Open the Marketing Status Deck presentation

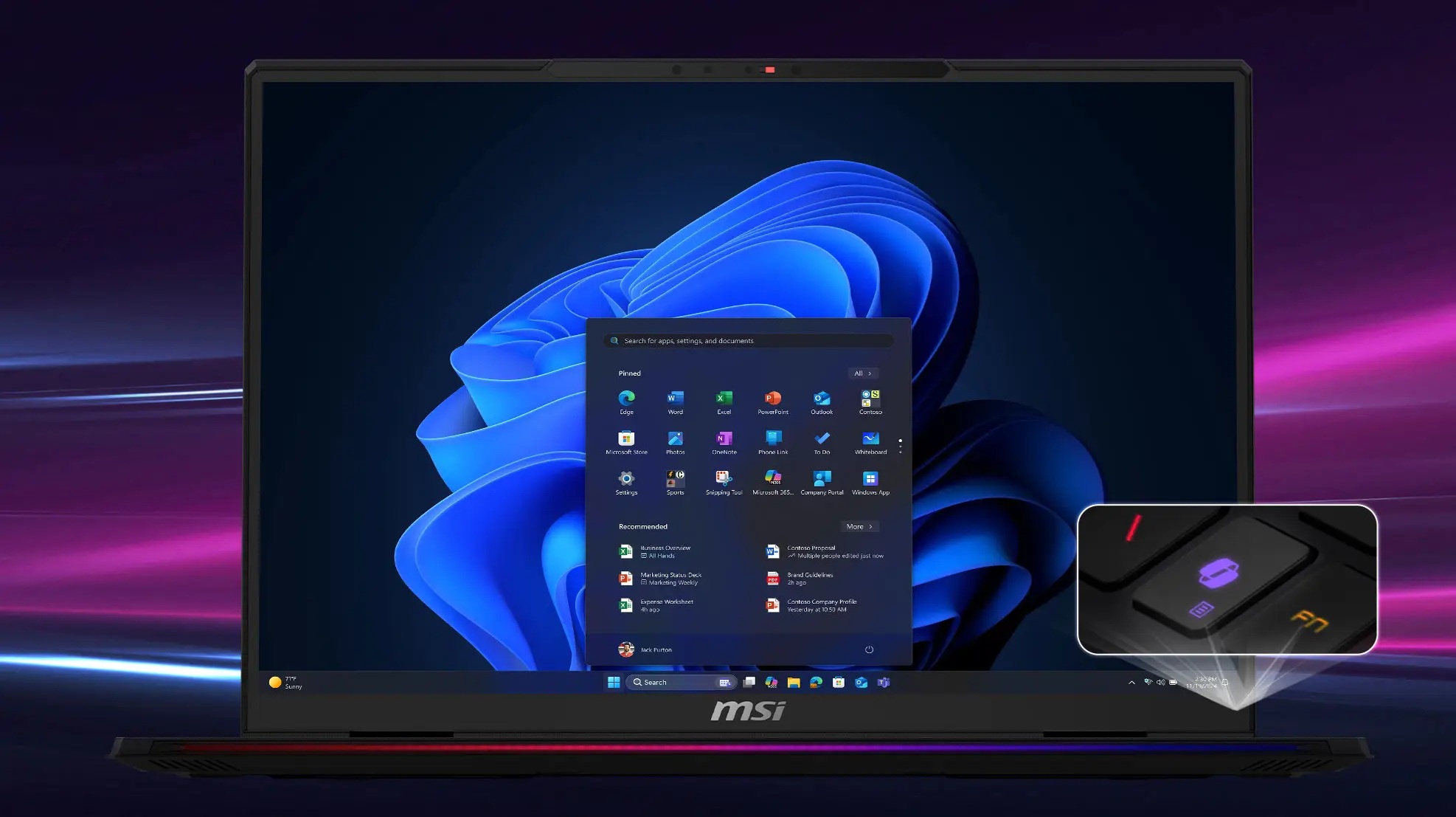(660, 579)
